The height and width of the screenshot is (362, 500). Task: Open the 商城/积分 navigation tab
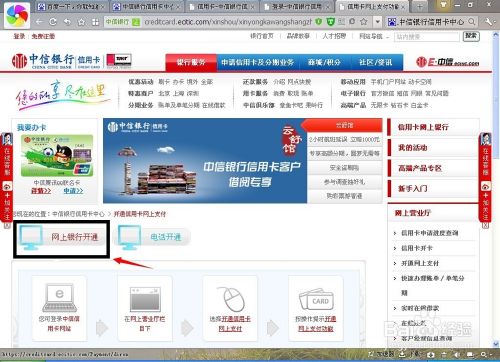pyautogui.click(x=324, y=62)
